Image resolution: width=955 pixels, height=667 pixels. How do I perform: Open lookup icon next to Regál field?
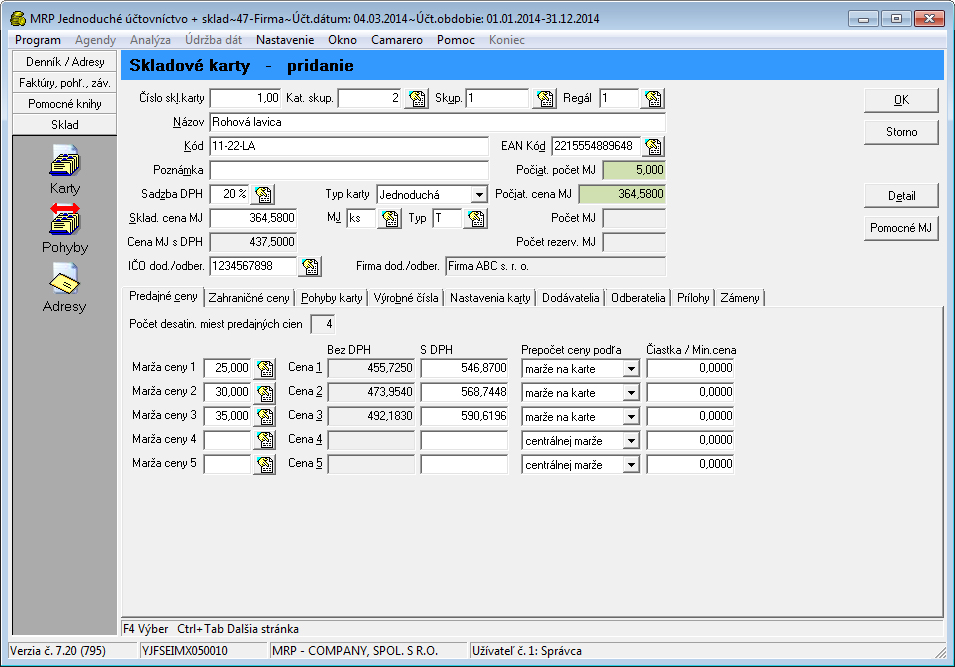[653, 98]
